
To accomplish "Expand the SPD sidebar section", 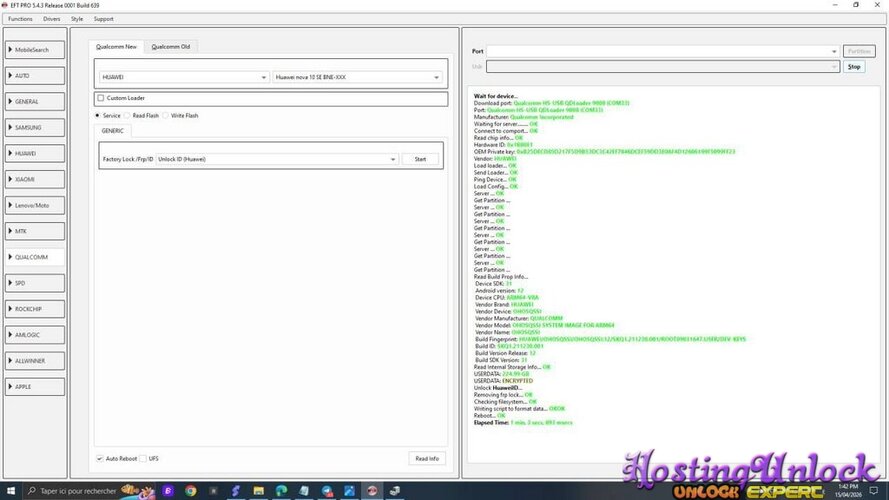I will [35, 283].
